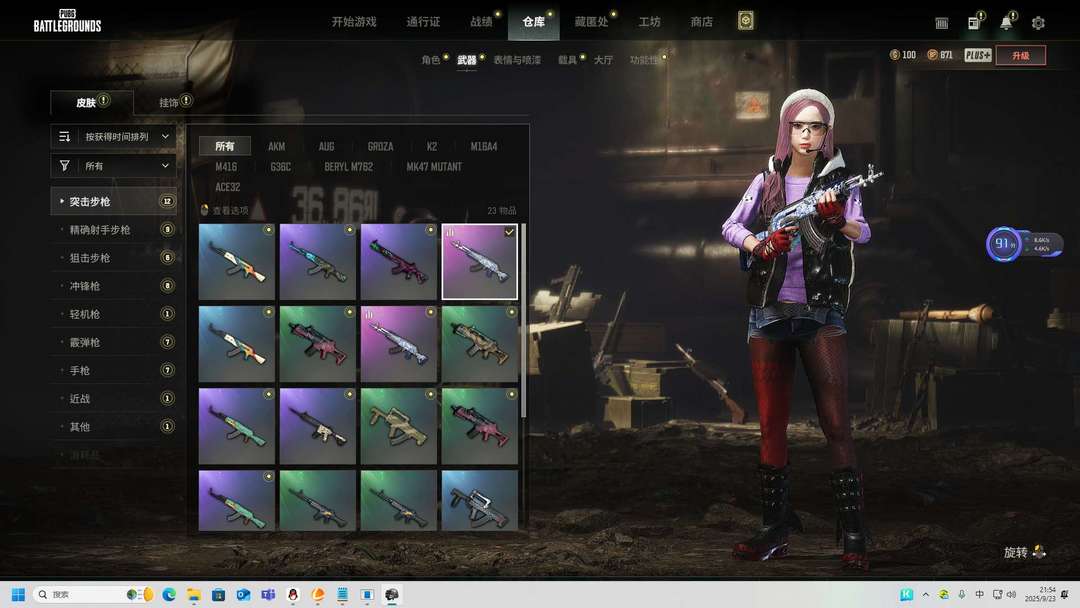Click the 升级 upgrade button
Image resolution: width=1080 pixels, height=608 pixels.
click(1021, 55)
